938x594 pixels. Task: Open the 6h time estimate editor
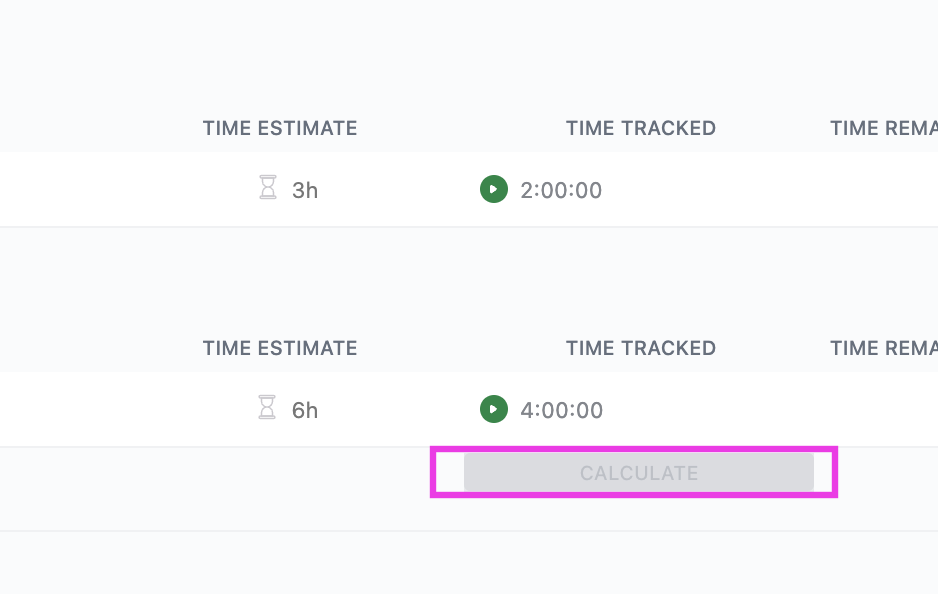[x=303, y=410]
